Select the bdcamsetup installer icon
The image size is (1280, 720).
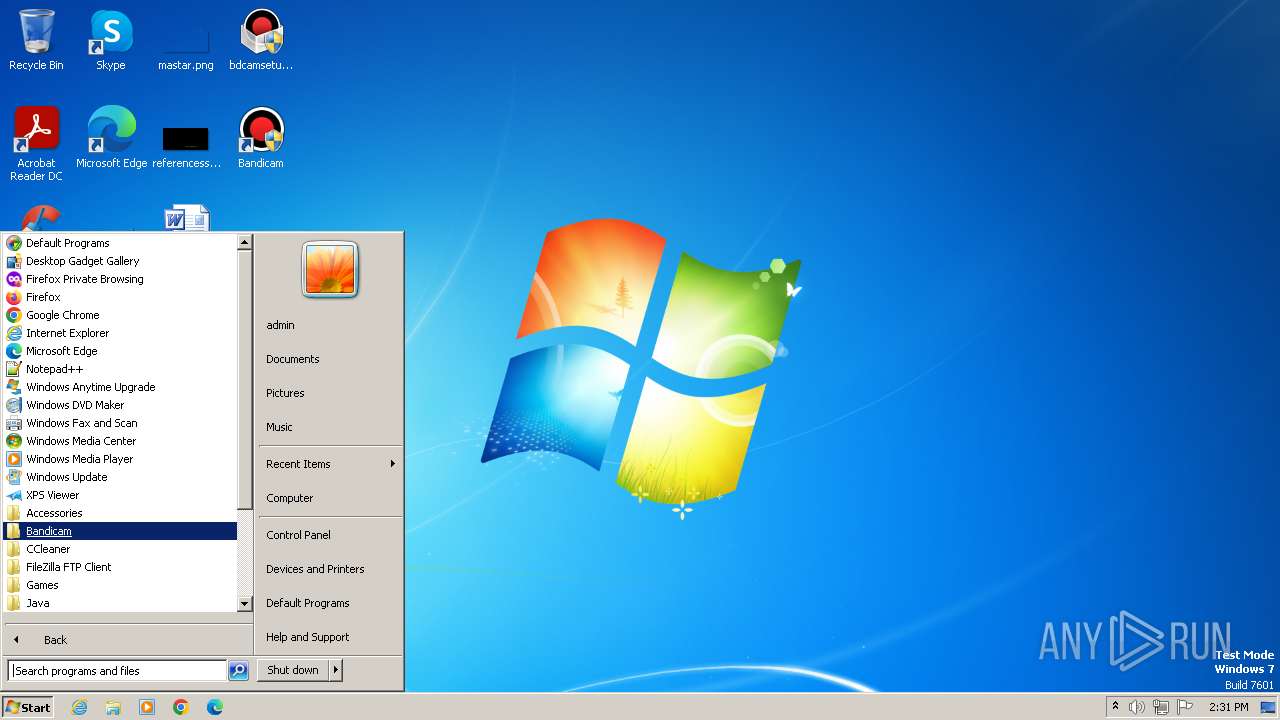coord(261,40)
